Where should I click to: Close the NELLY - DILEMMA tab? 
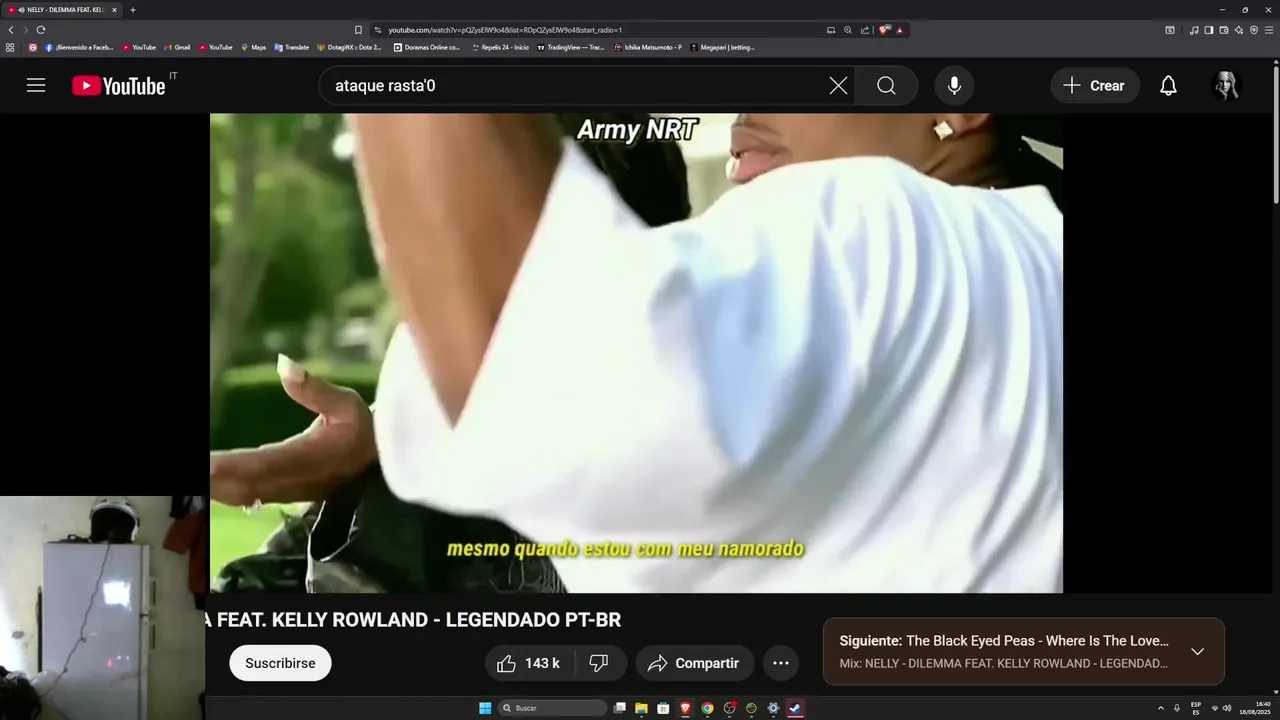pos(114,10)
